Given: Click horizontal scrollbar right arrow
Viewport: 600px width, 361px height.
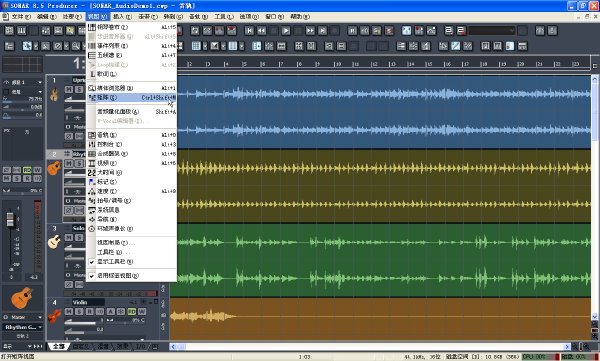Looking at the screenshot, I should 567,346.
